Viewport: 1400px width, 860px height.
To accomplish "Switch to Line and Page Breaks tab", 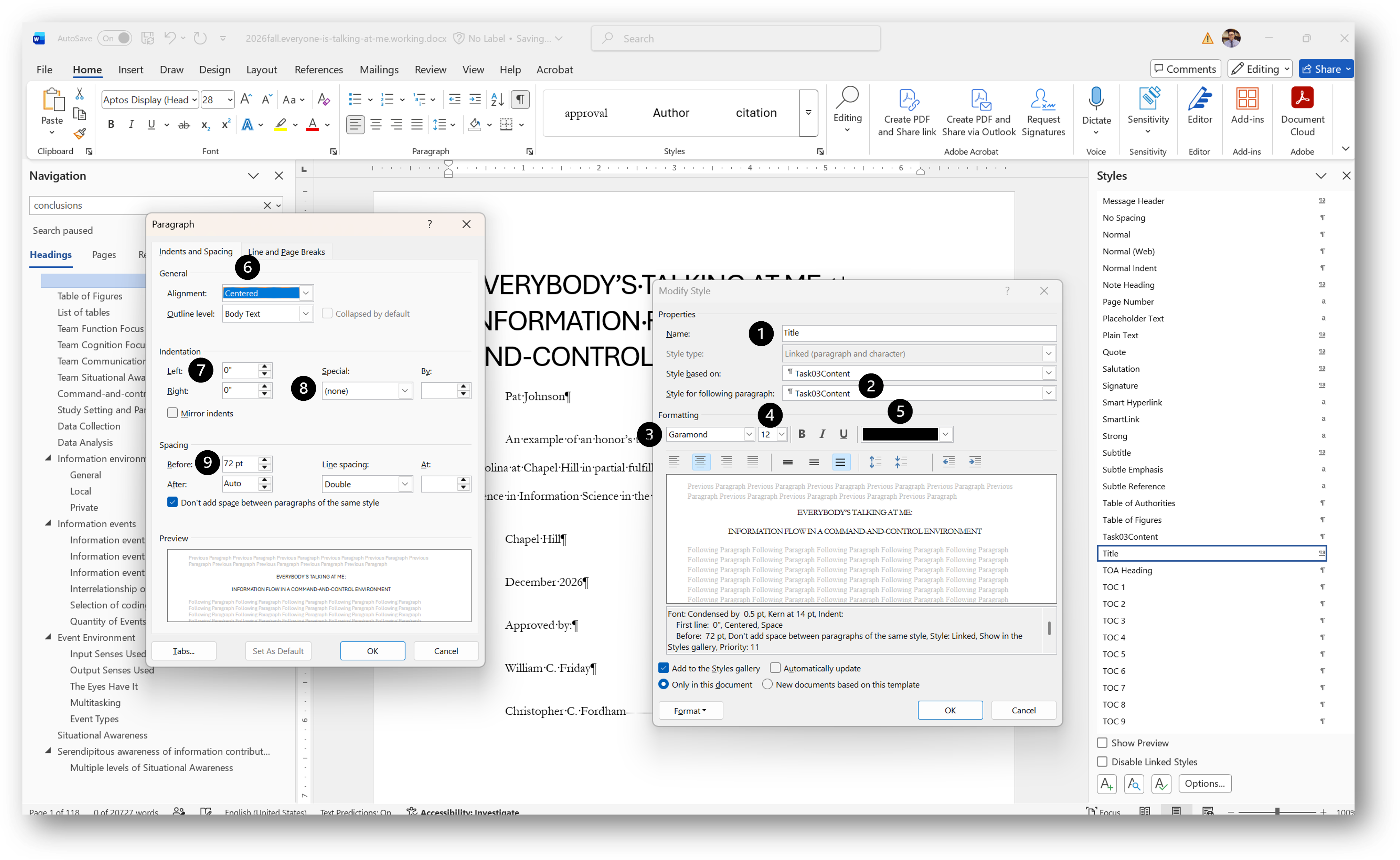I will tap(286, 251).
